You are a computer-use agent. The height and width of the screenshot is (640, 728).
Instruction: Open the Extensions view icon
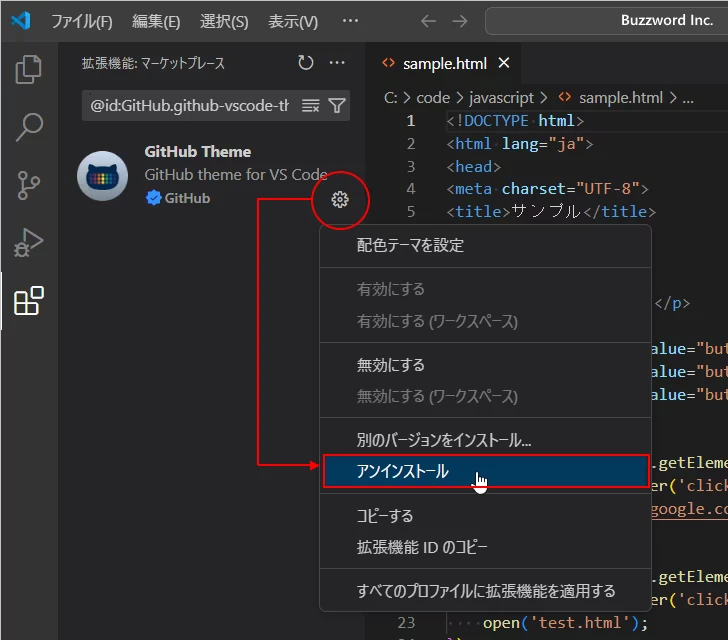pyautogui.click(x=28, y=300)
